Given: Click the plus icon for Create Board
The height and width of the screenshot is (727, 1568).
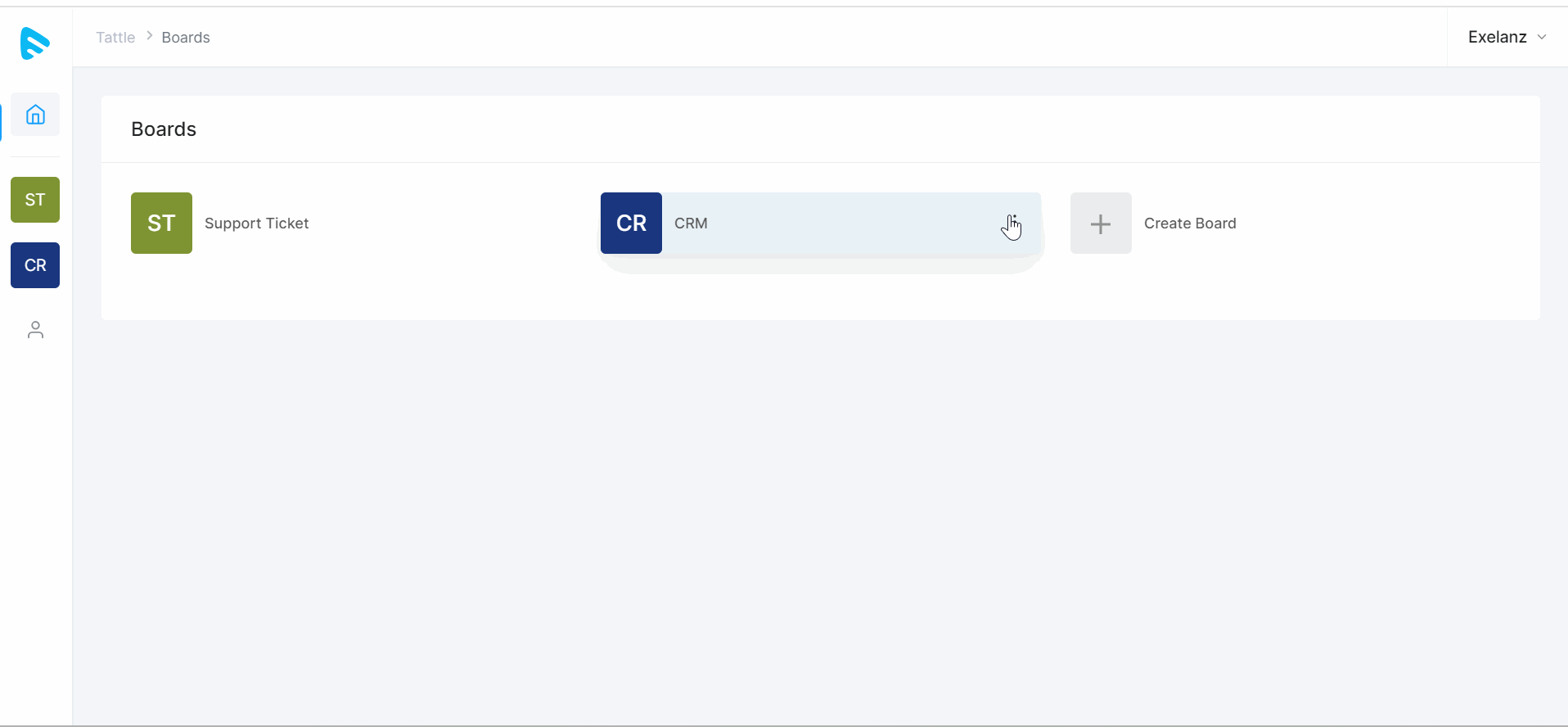Looking at the screenshot, I should click(x=1101, y=223).
